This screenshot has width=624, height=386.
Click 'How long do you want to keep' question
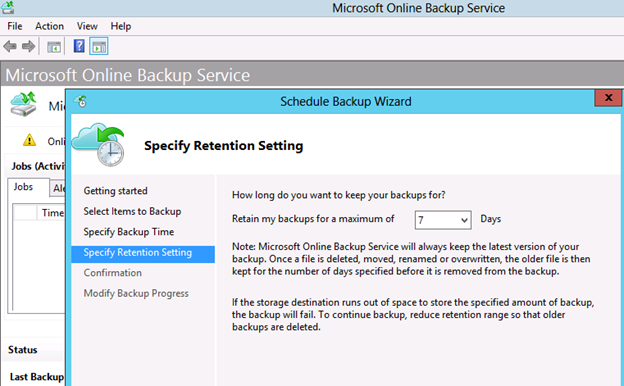click(x=339, y=195)
